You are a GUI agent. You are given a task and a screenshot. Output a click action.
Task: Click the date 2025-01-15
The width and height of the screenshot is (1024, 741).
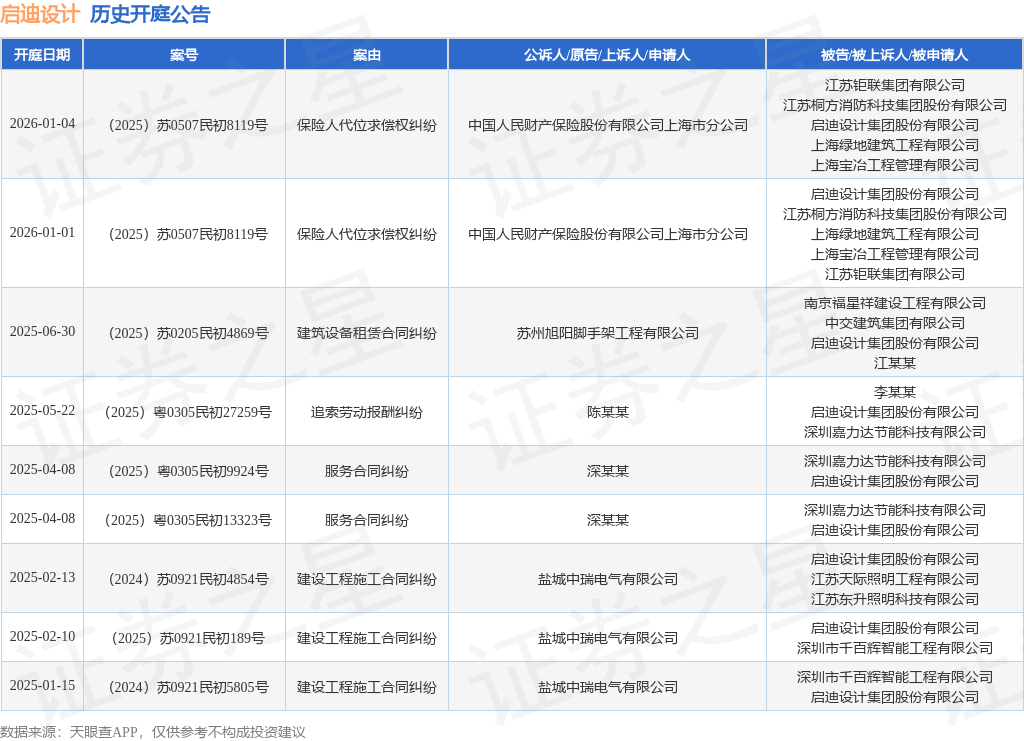pos(42,686)
